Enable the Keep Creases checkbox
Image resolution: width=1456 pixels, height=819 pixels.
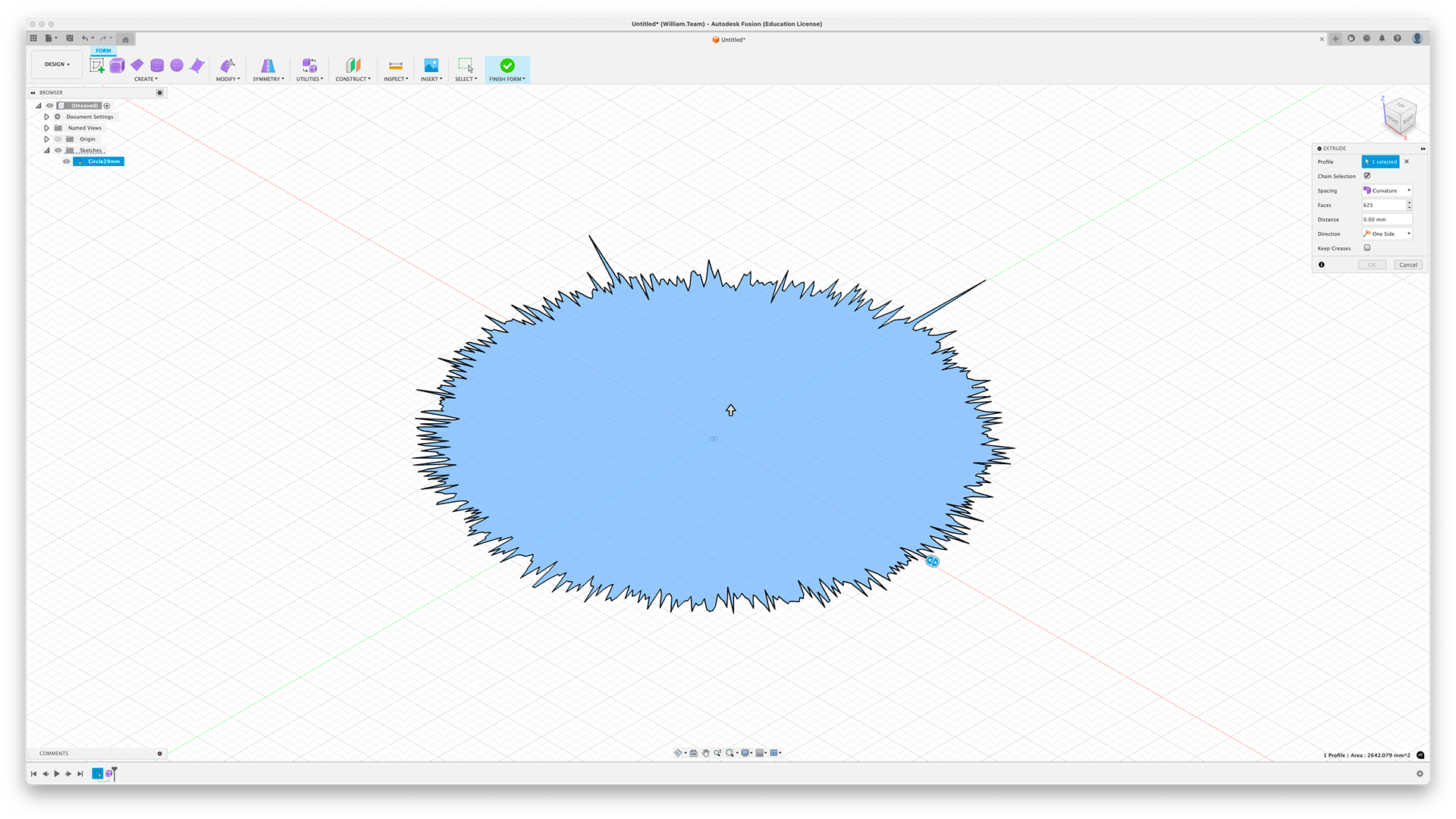click(x=1367, y=248)
